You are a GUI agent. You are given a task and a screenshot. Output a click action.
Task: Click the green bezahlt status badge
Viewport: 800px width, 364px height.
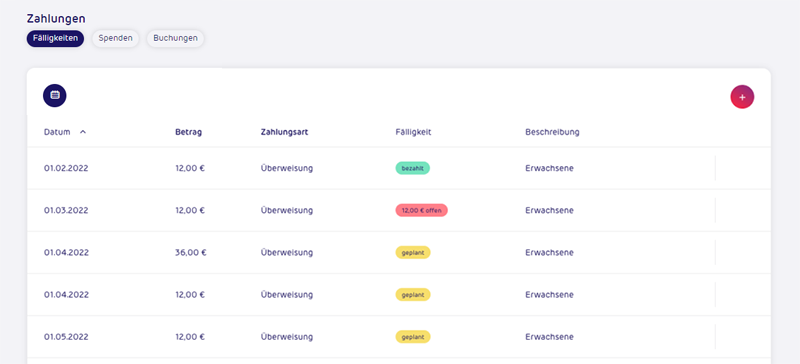click(x=412, y=168)
